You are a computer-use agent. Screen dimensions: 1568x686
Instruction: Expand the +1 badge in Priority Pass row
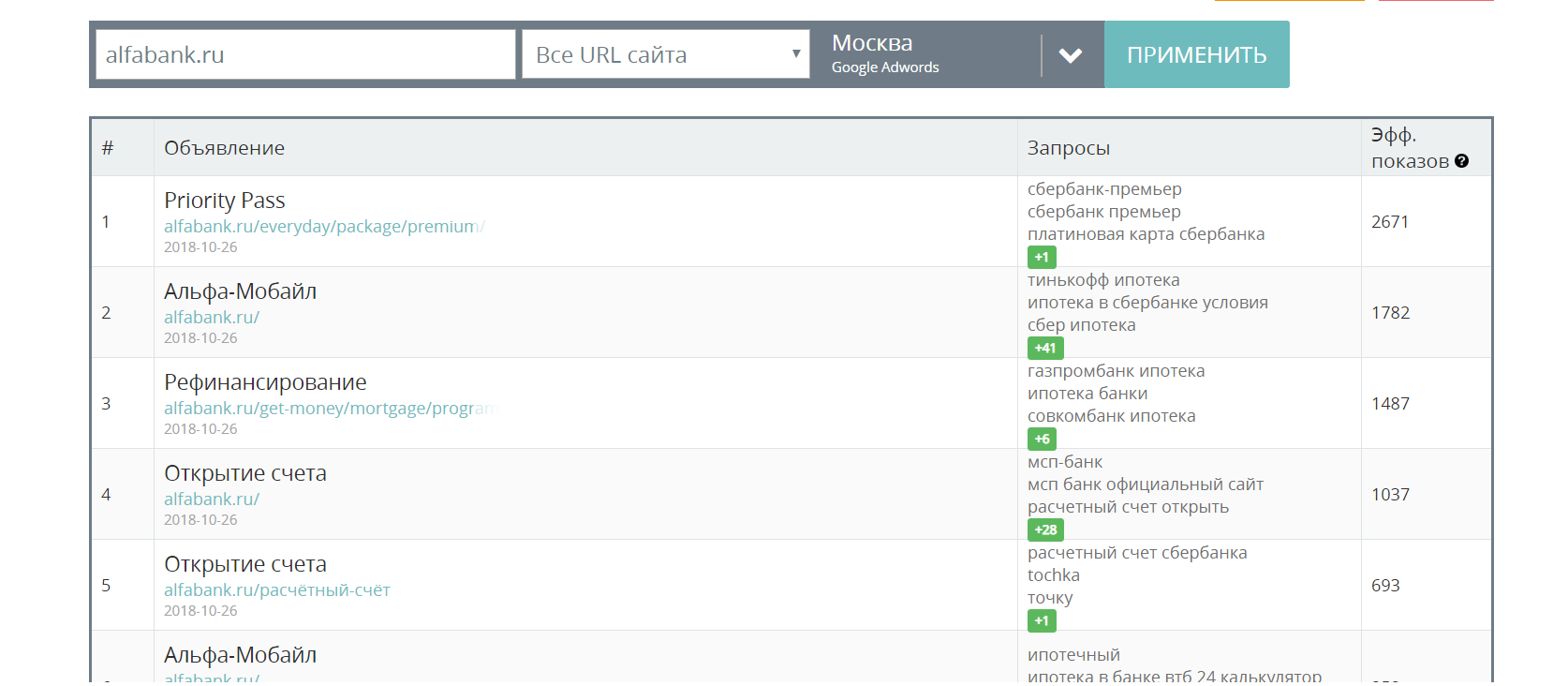pos(1042,257)
